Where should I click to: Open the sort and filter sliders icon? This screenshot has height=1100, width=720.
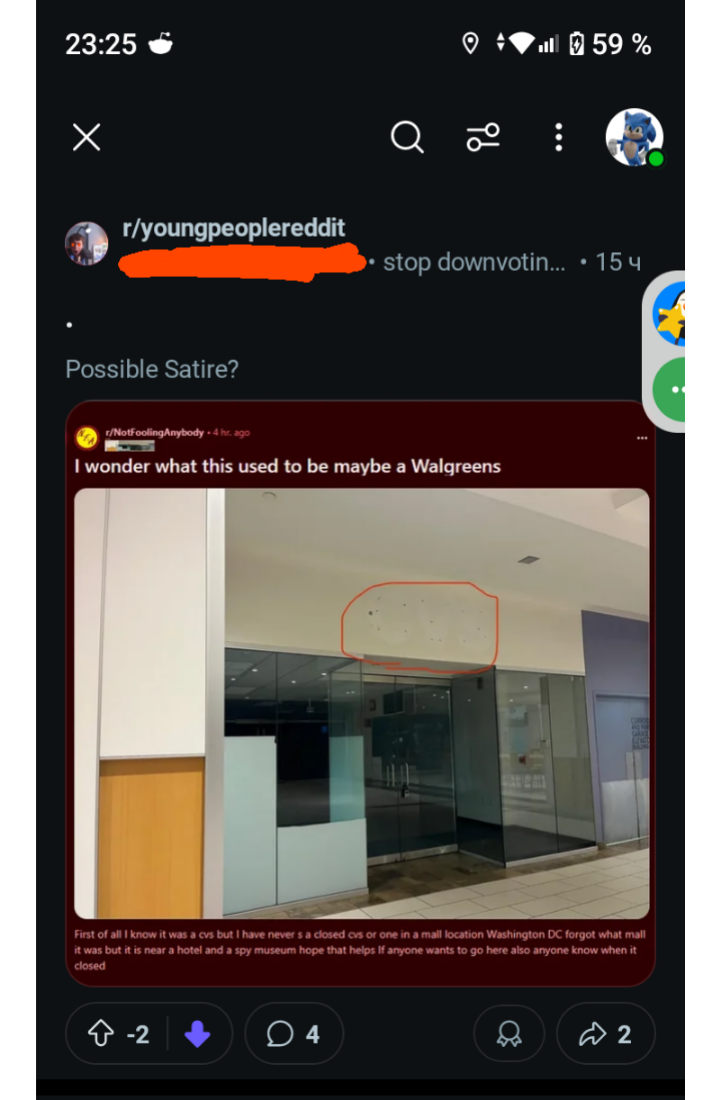(483, 137)
